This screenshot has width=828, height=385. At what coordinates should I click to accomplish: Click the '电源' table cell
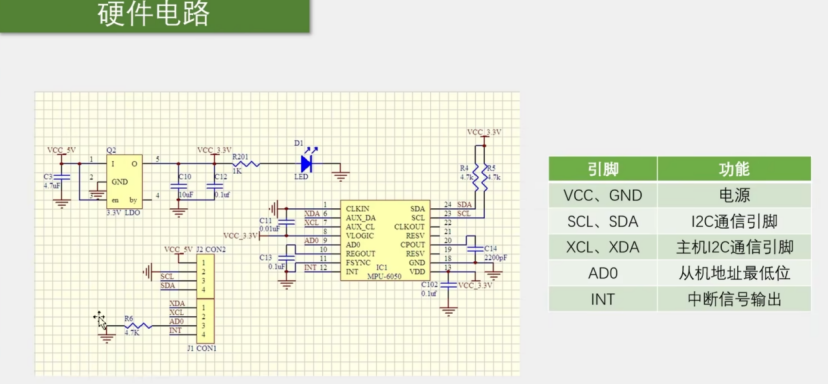pyautogui.click(x=734, y=195)
